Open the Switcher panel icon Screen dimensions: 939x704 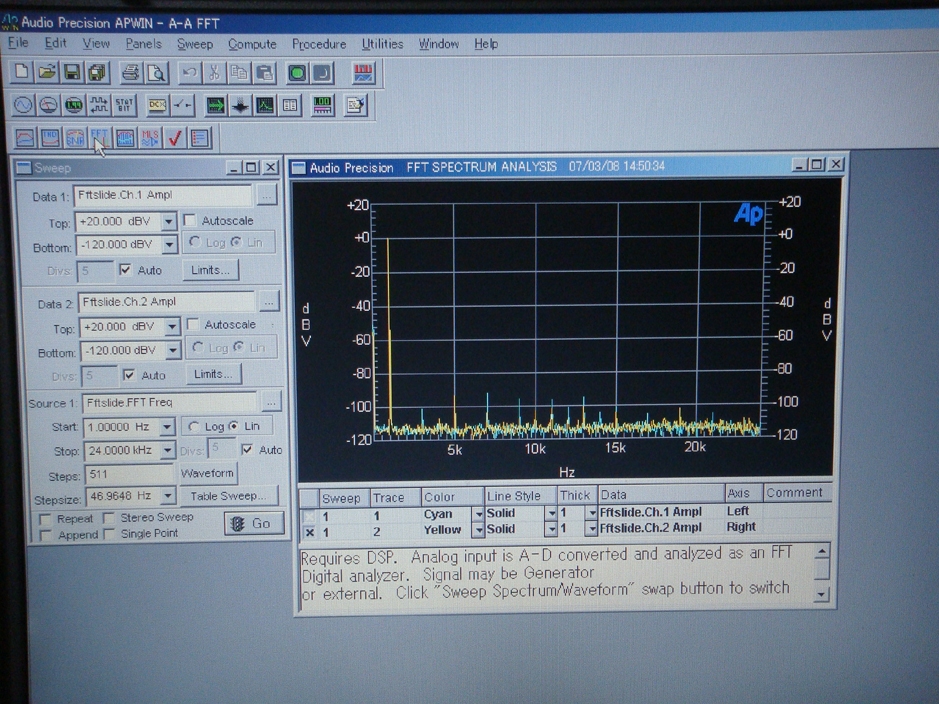point(183,105)
